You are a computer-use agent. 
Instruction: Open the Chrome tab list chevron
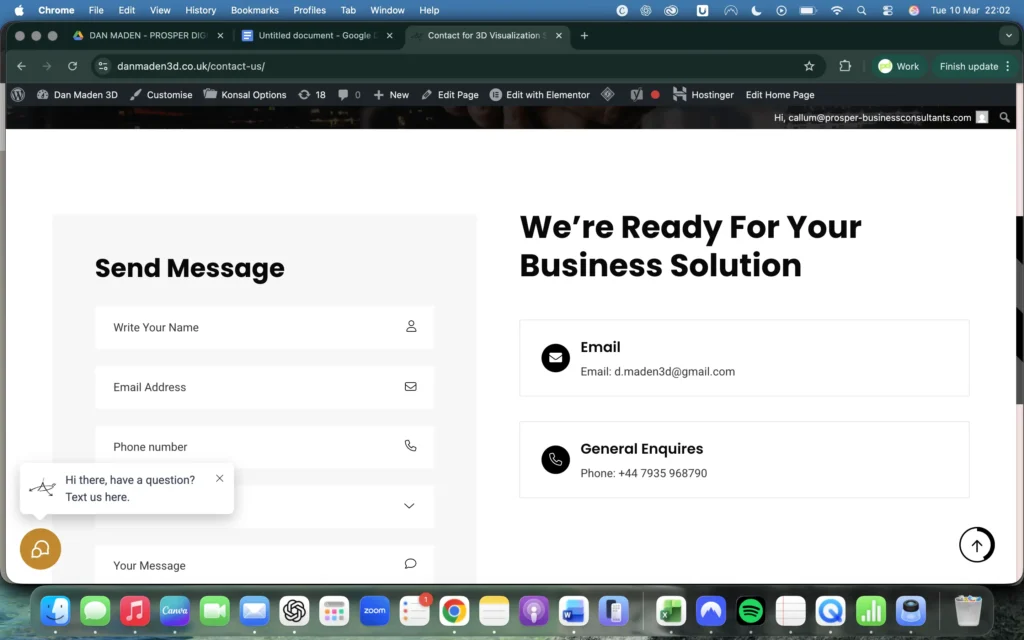[1007, 36]
